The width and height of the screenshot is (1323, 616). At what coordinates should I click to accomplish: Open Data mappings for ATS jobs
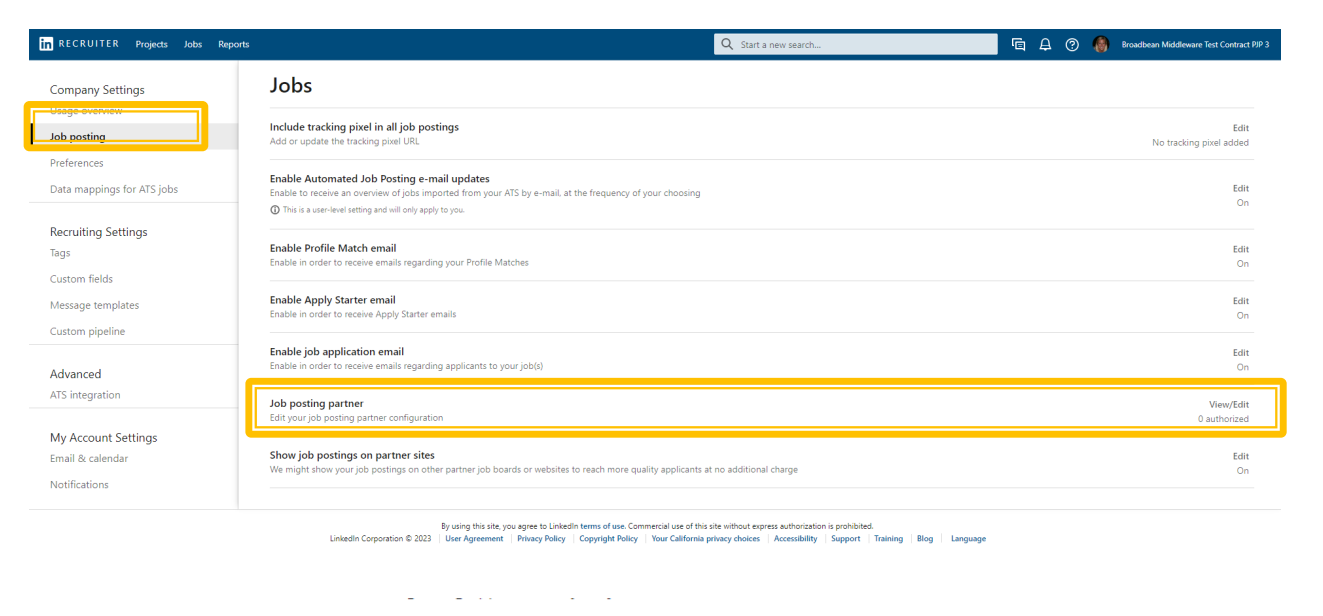coord(114,189)
